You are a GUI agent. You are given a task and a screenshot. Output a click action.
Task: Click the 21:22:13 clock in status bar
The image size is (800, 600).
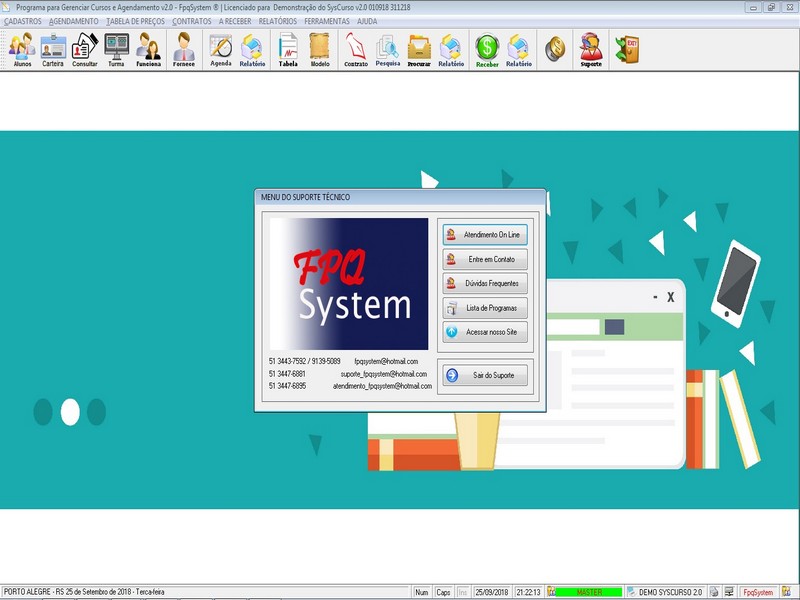(528, 592)
